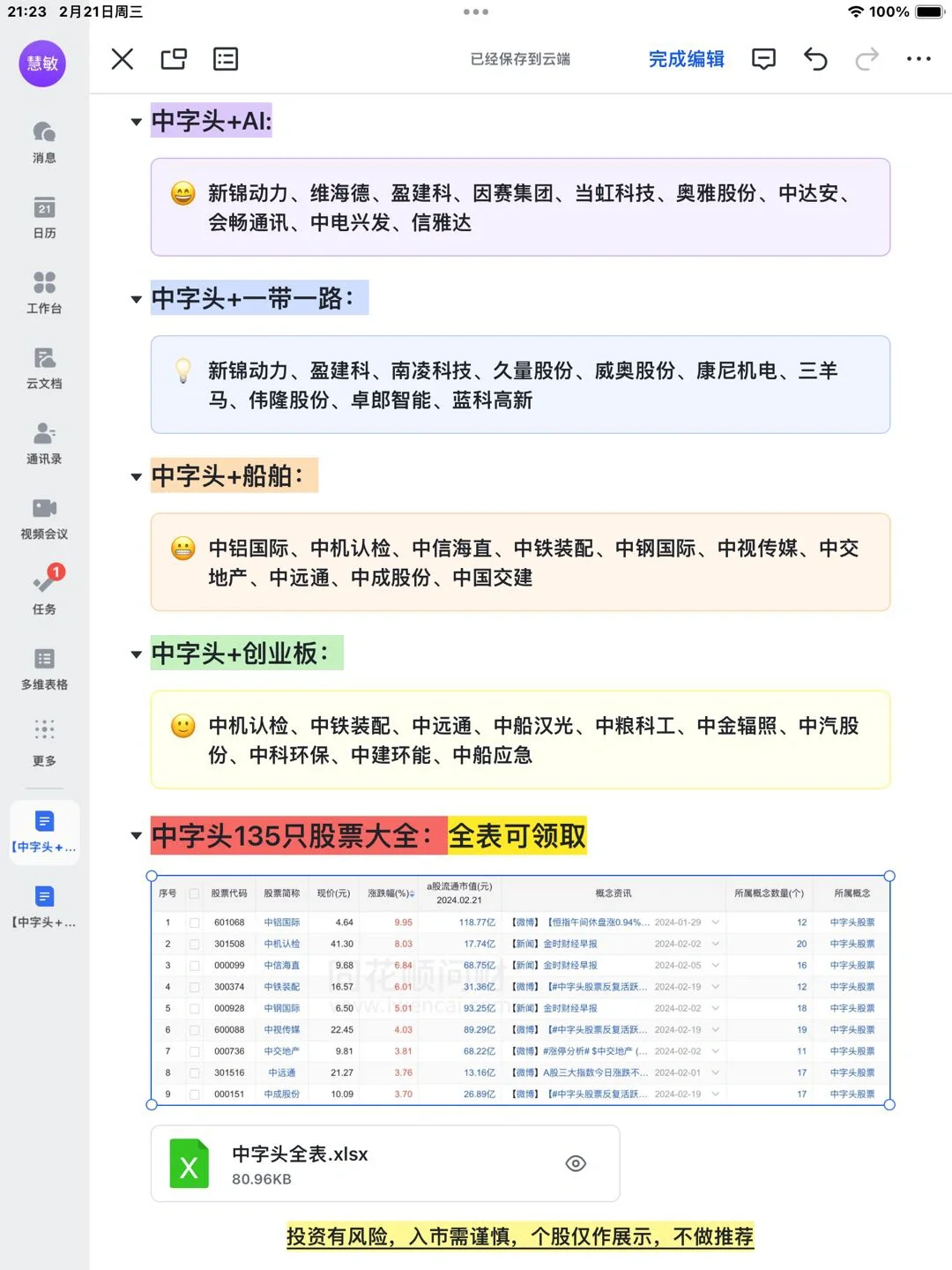Tick the checkbox for row 中交地产

(x=194, y=1051)
